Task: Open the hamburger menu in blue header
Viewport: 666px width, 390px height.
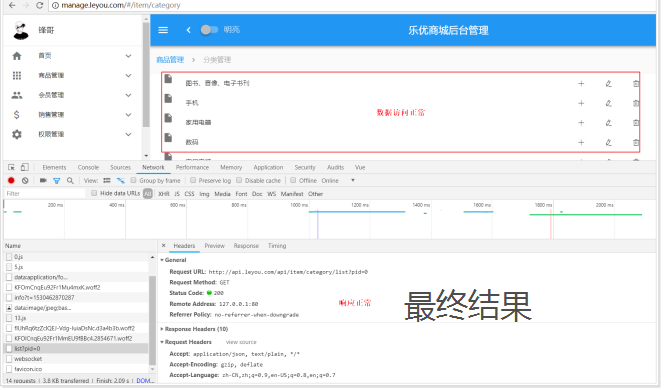Action: point(163,30)
